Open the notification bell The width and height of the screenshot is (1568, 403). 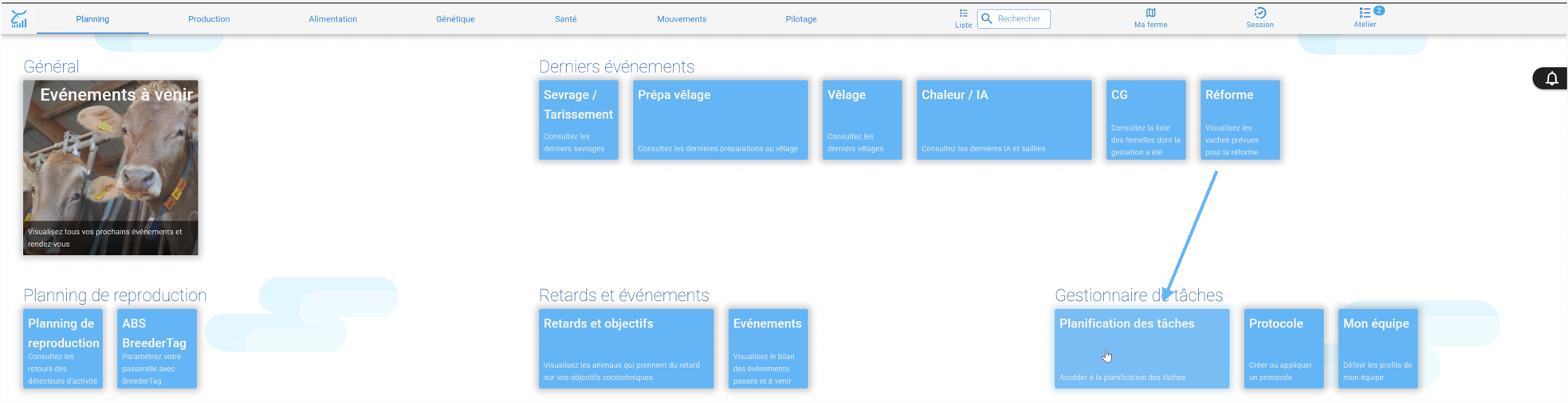coord(1551,78)
